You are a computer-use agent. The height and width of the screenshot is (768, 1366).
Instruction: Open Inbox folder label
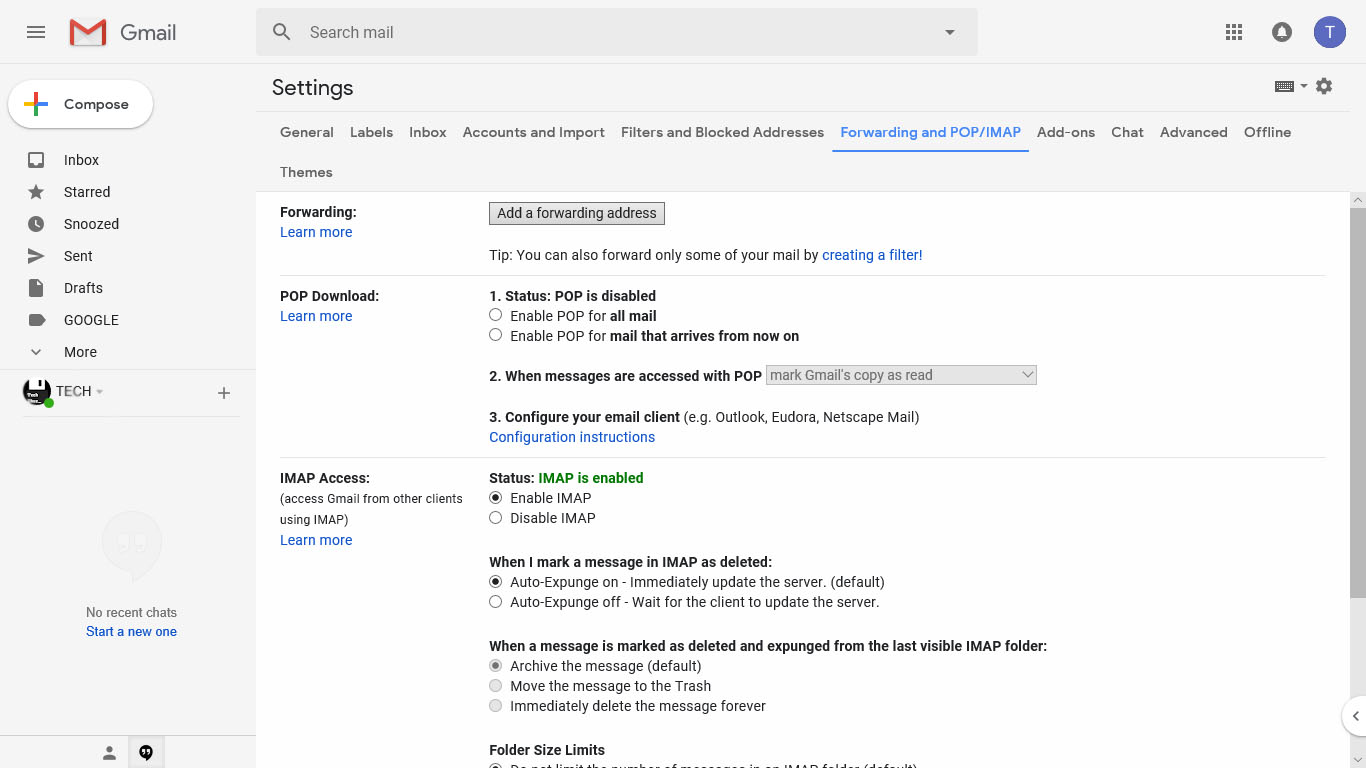[81, 160]
